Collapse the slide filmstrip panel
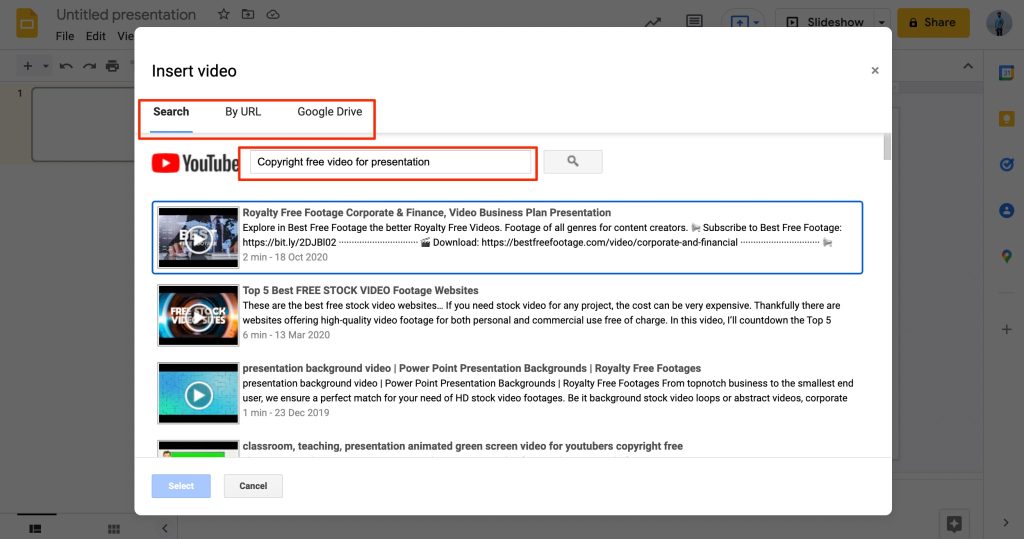This screenshot has width=1024, height=539. (165, 528)
